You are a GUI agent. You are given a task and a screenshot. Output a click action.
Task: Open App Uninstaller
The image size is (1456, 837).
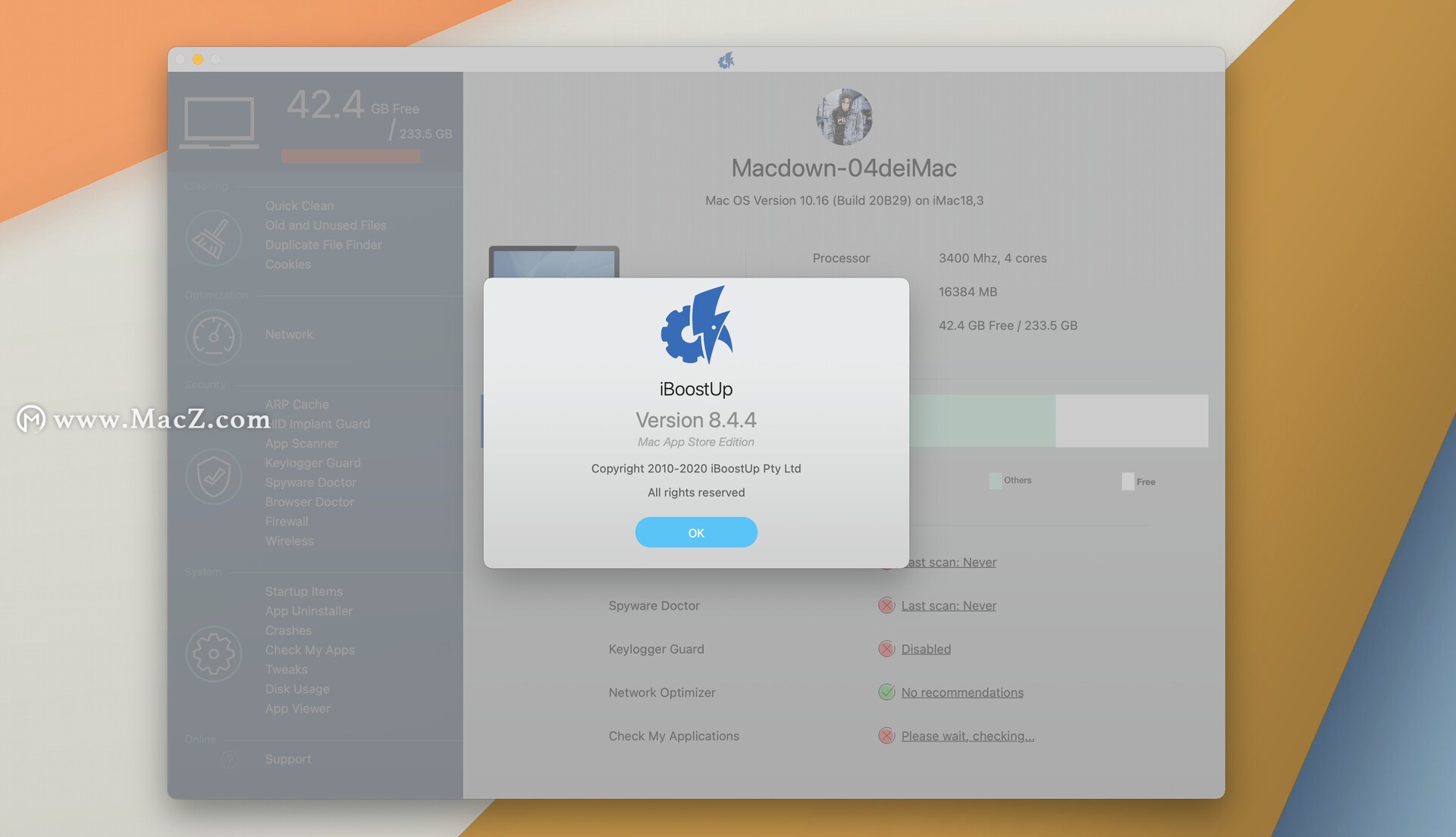308,611
